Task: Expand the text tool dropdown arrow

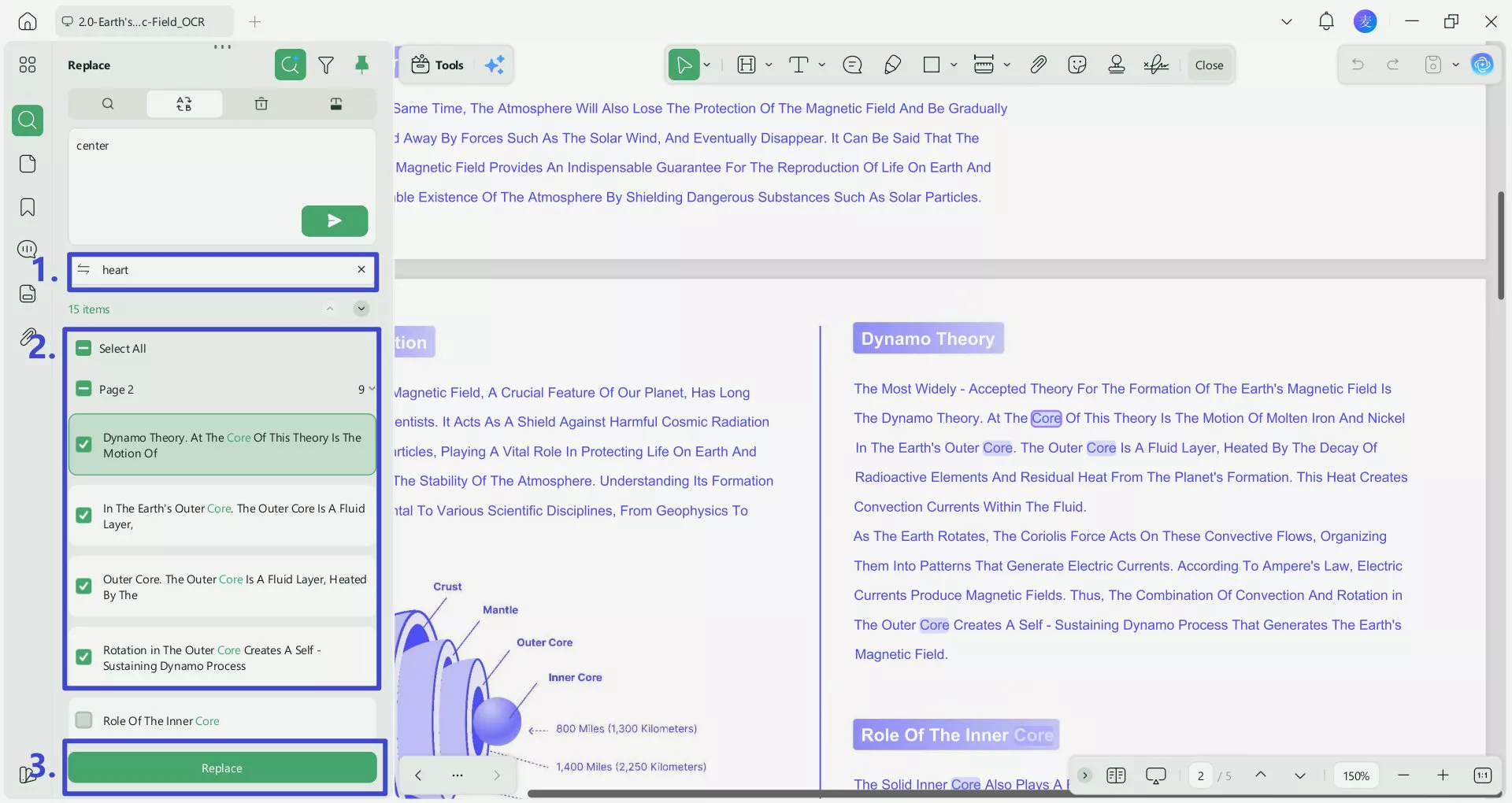Action: (821, 65)
